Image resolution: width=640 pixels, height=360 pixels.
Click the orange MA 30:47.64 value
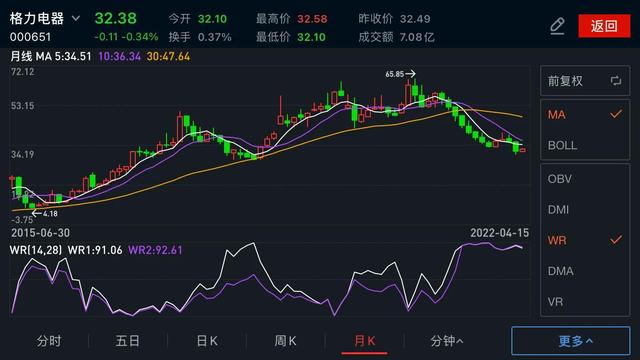168,56
